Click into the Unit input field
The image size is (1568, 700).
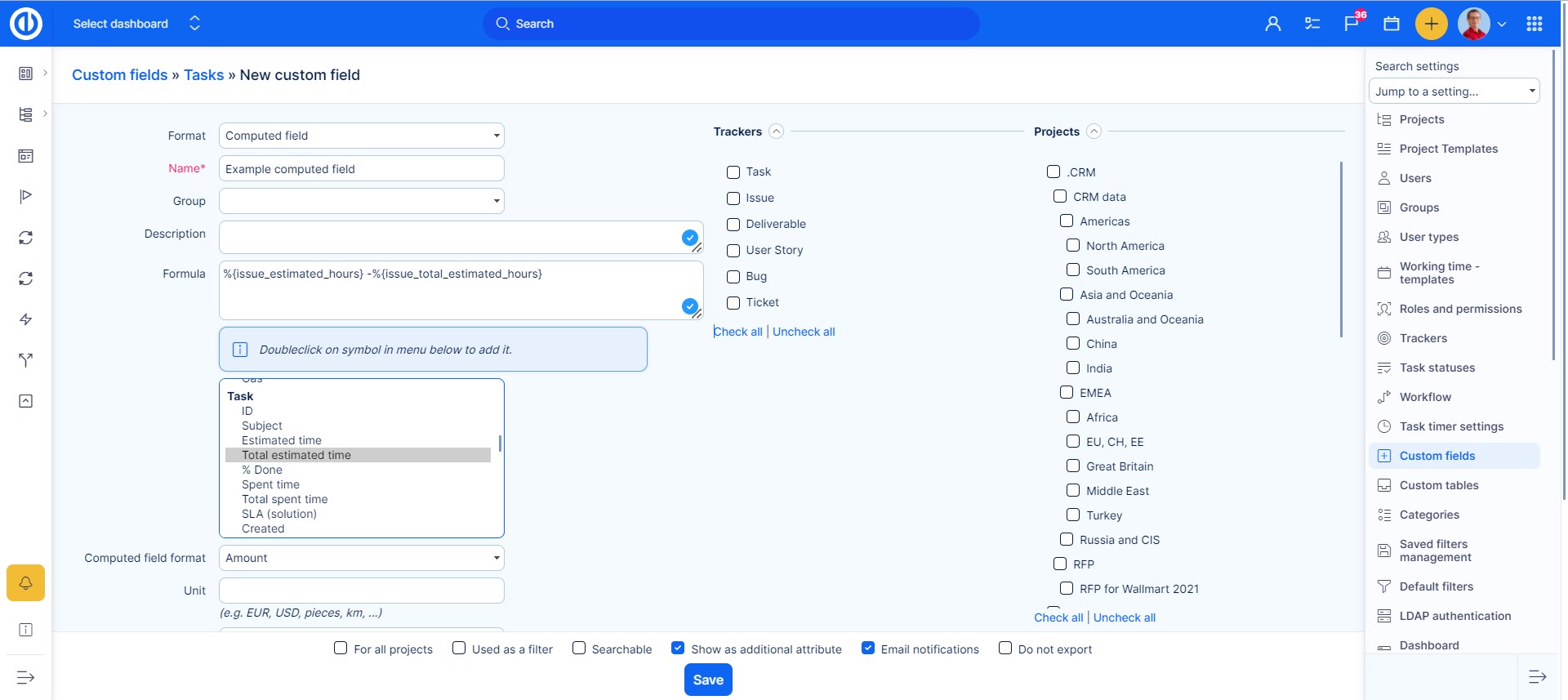(x=361, y=591)
